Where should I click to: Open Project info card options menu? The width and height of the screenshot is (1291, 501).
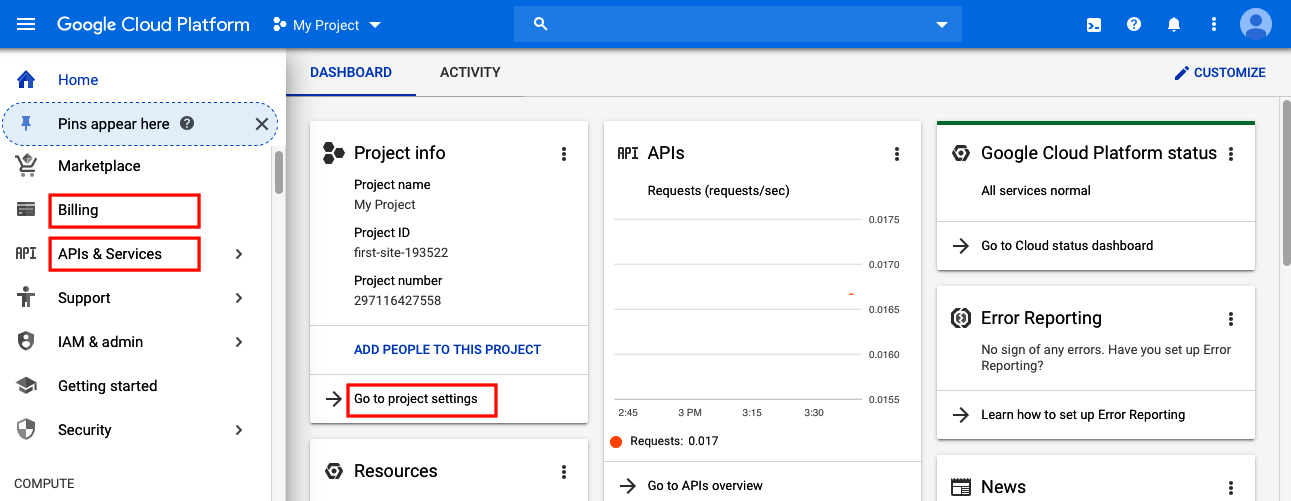point(564,154)
